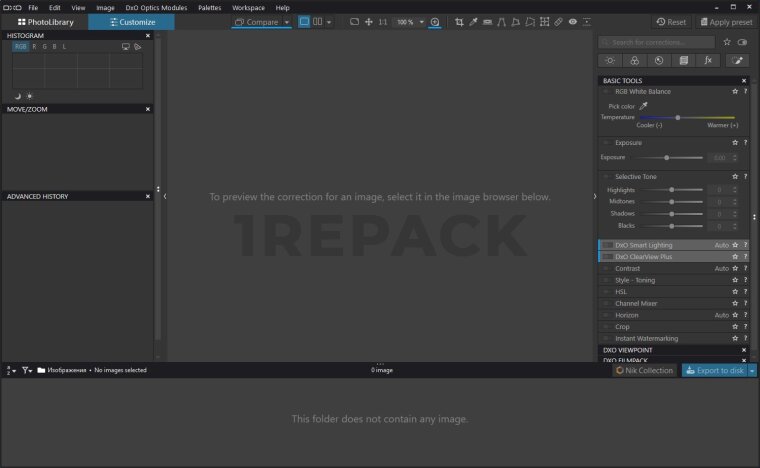Enable the DxO ClearView Plus correction
The height and width of the screenshot is (468, 760).
608,257
